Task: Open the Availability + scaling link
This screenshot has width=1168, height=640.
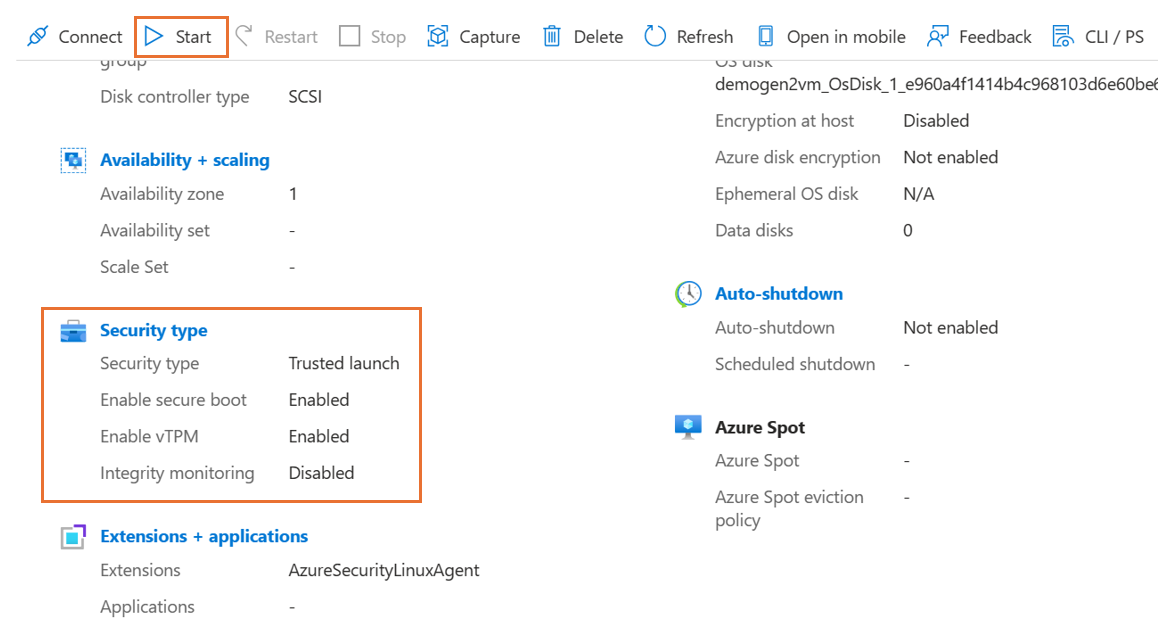Action: (185, 160)
